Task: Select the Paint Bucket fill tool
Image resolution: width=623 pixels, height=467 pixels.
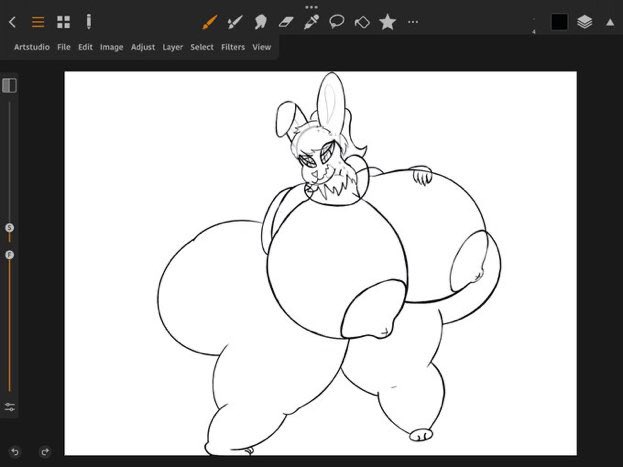Action: pos(362,22)
